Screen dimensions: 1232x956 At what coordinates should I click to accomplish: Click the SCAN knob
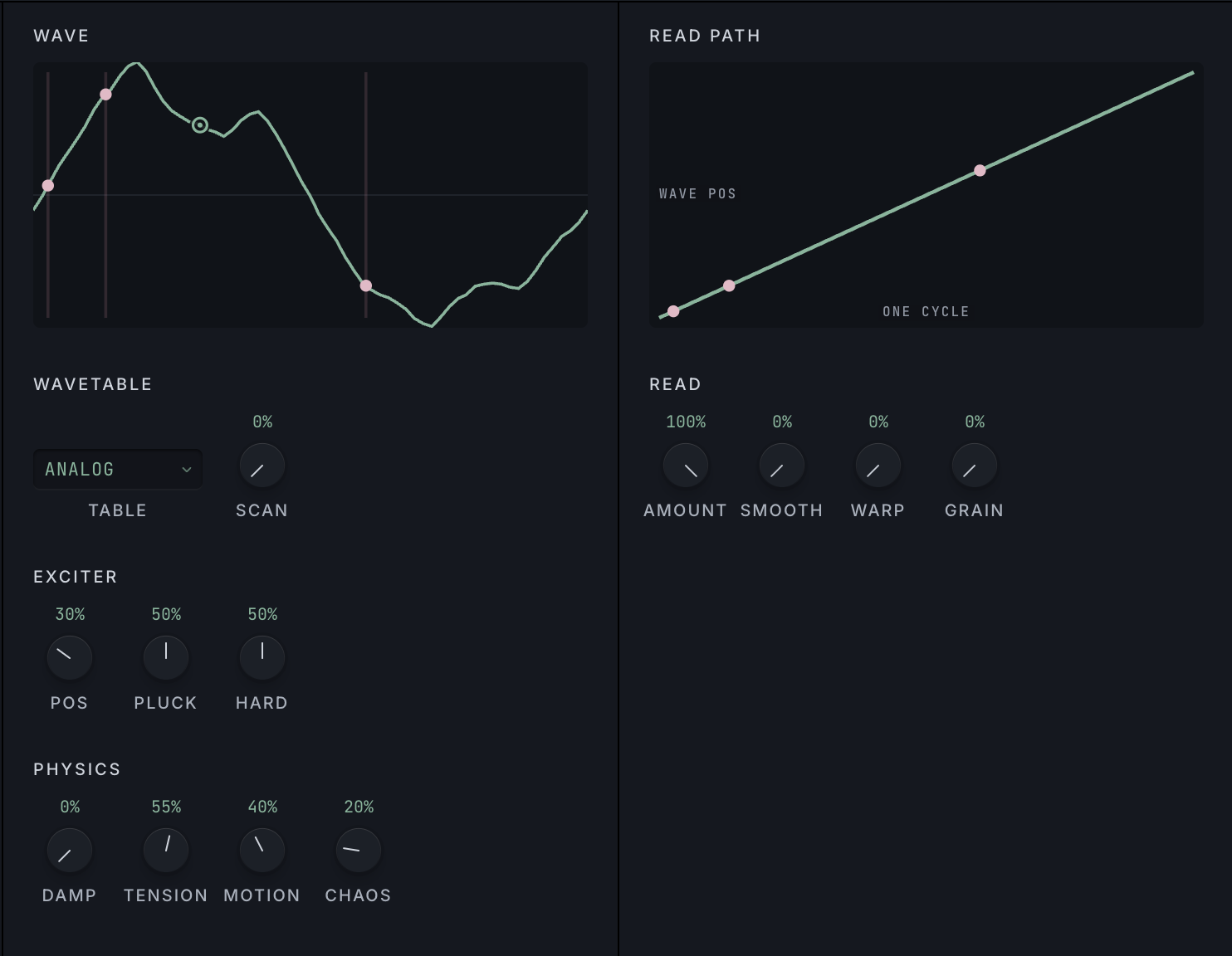tap(262, 466)
